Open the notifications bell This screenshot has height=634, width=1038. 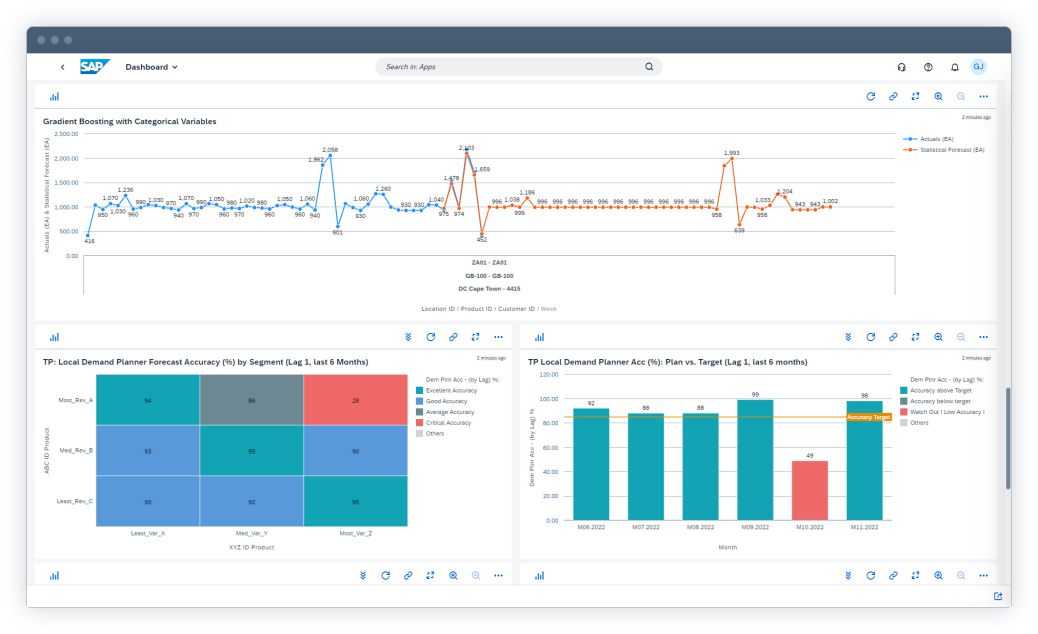[x=954, y=67]
